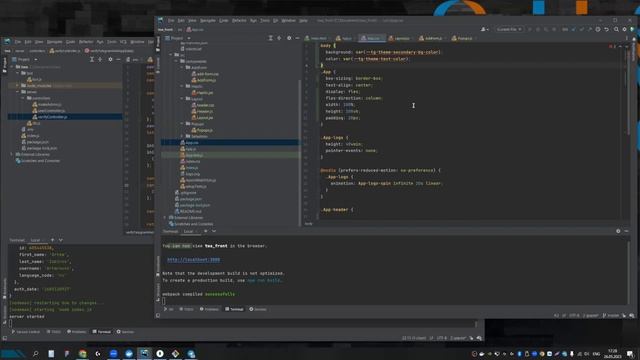Select App.css in the front project tree
The width and height of the screenshot is (640, 360).
click(x=231, y=142)
